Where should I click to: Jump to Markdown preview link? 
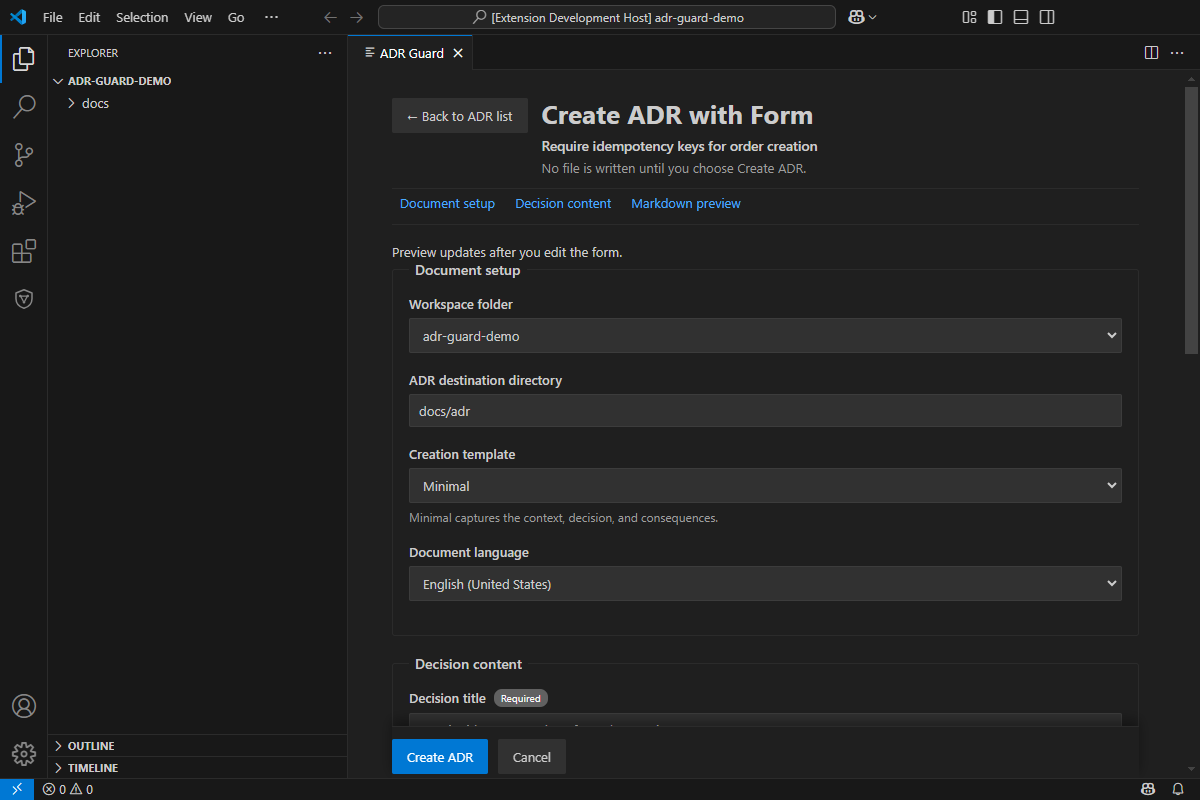686,203
